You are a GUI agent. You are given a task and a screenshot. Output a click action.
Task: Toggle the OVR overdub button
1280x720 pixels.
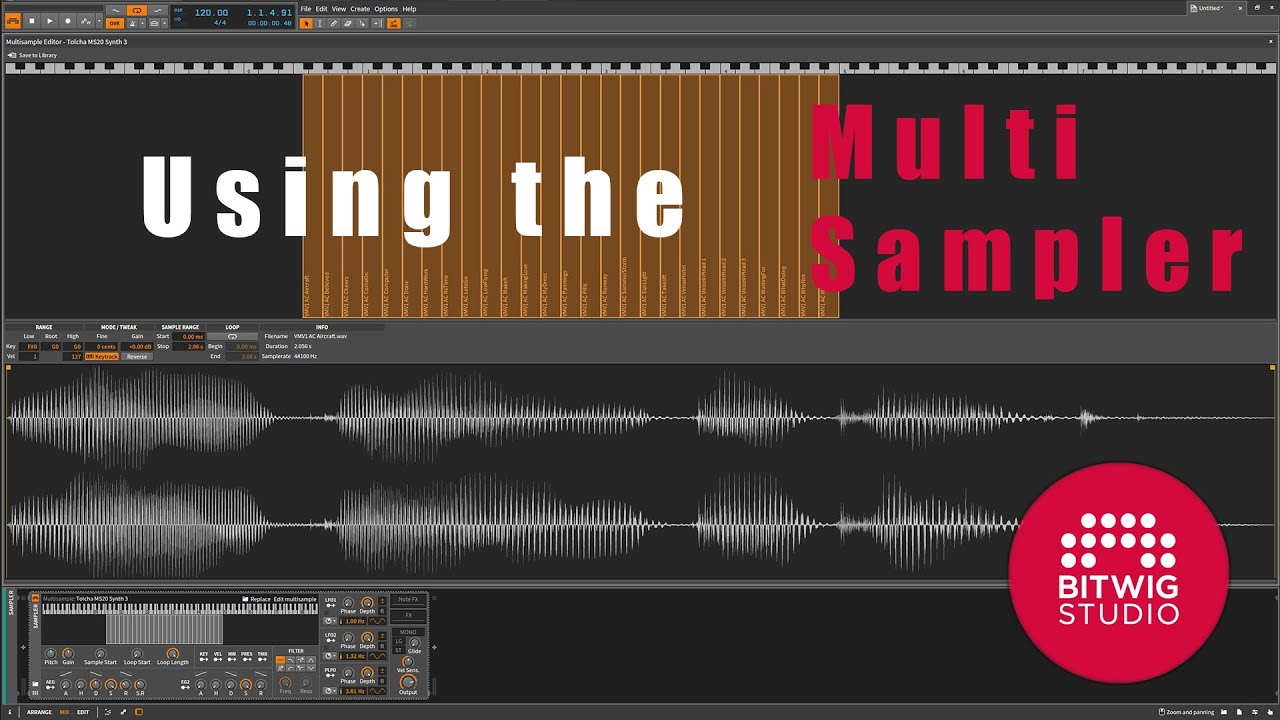pyautogui.click(x=115, y=23)
